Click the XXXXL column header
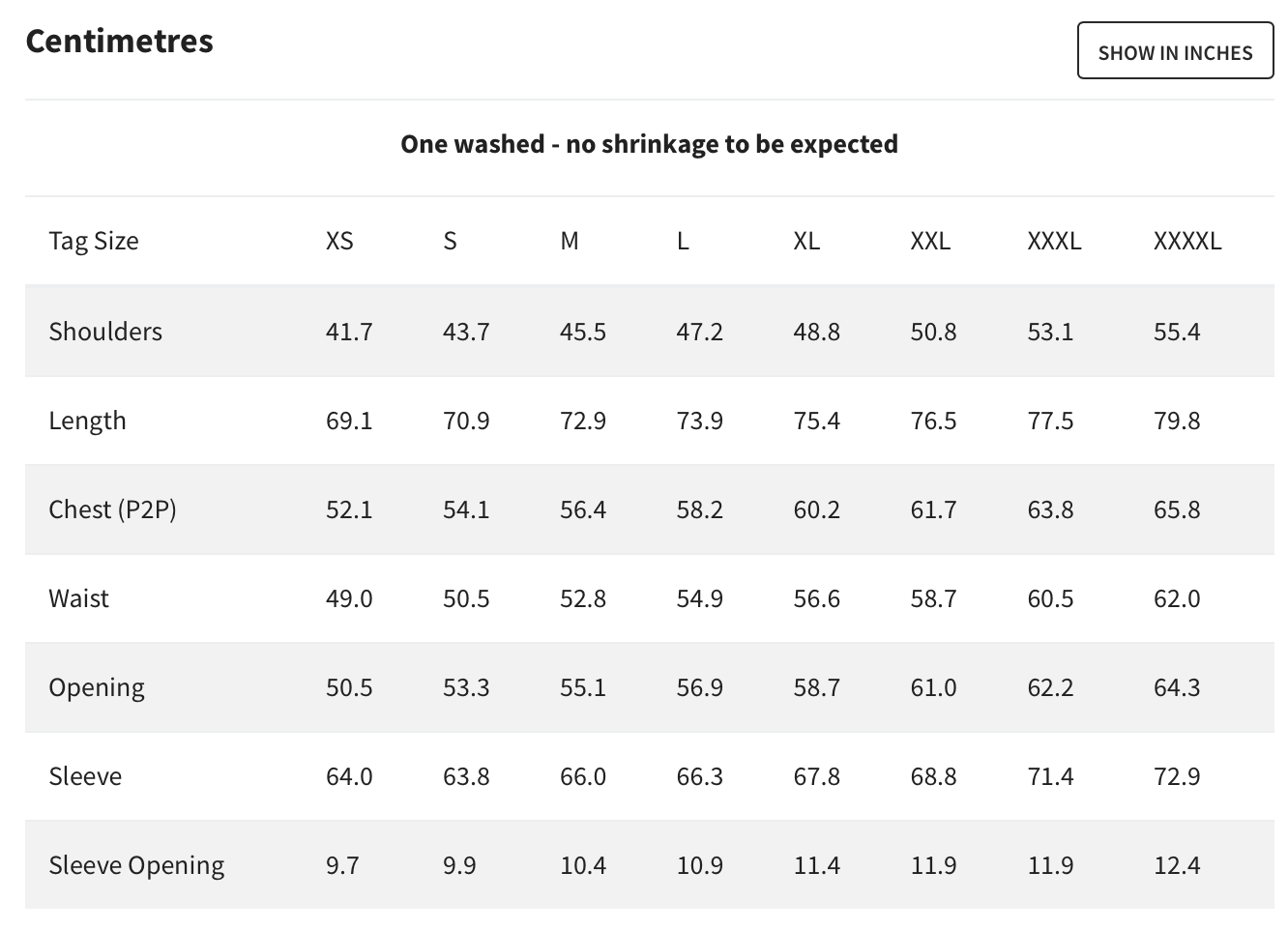This screenshot has width=1288, height=930. pos(1187,241)
